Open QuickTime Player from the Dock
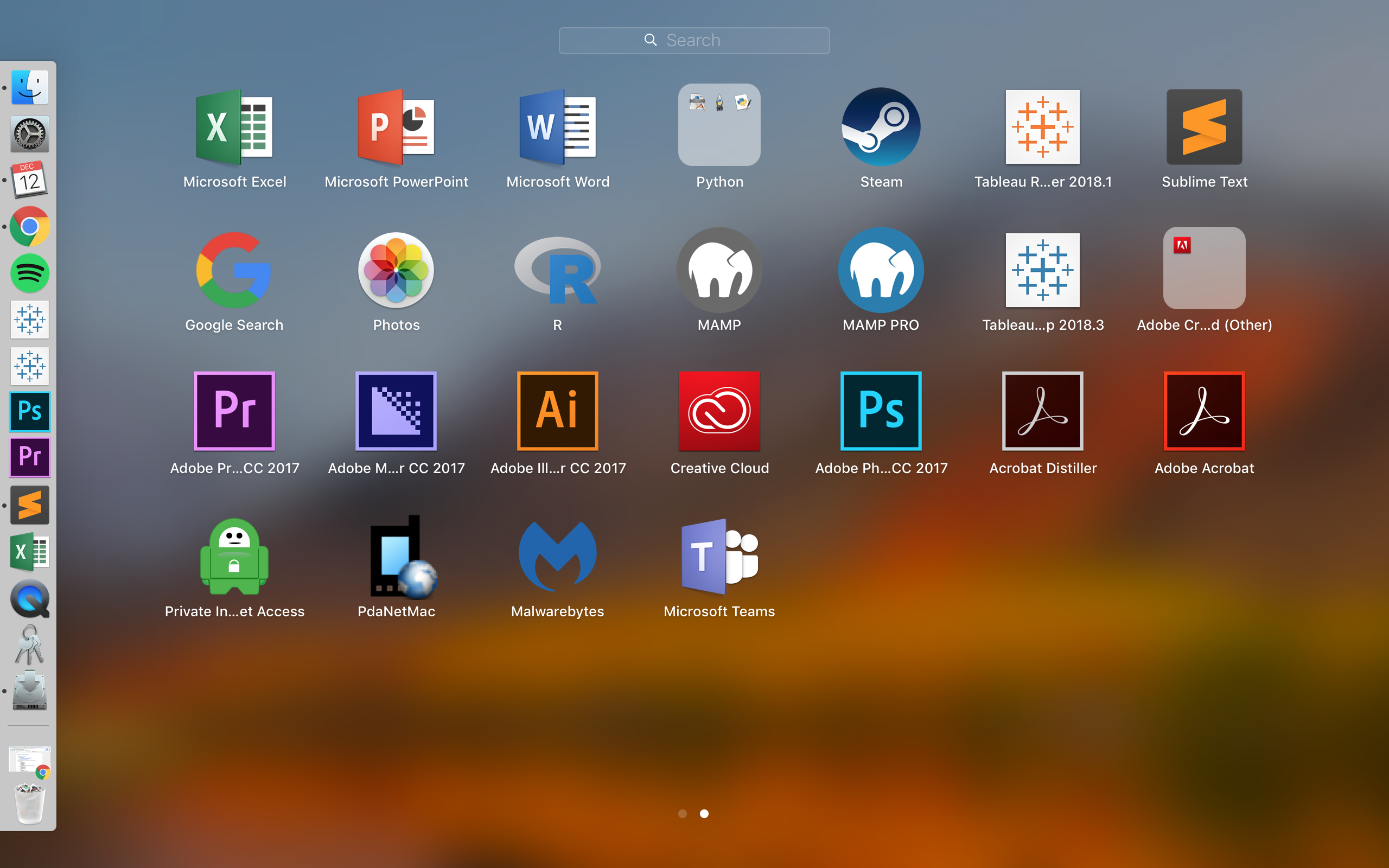This screenshot has width=1389, height=868. [x=30, y=598]
